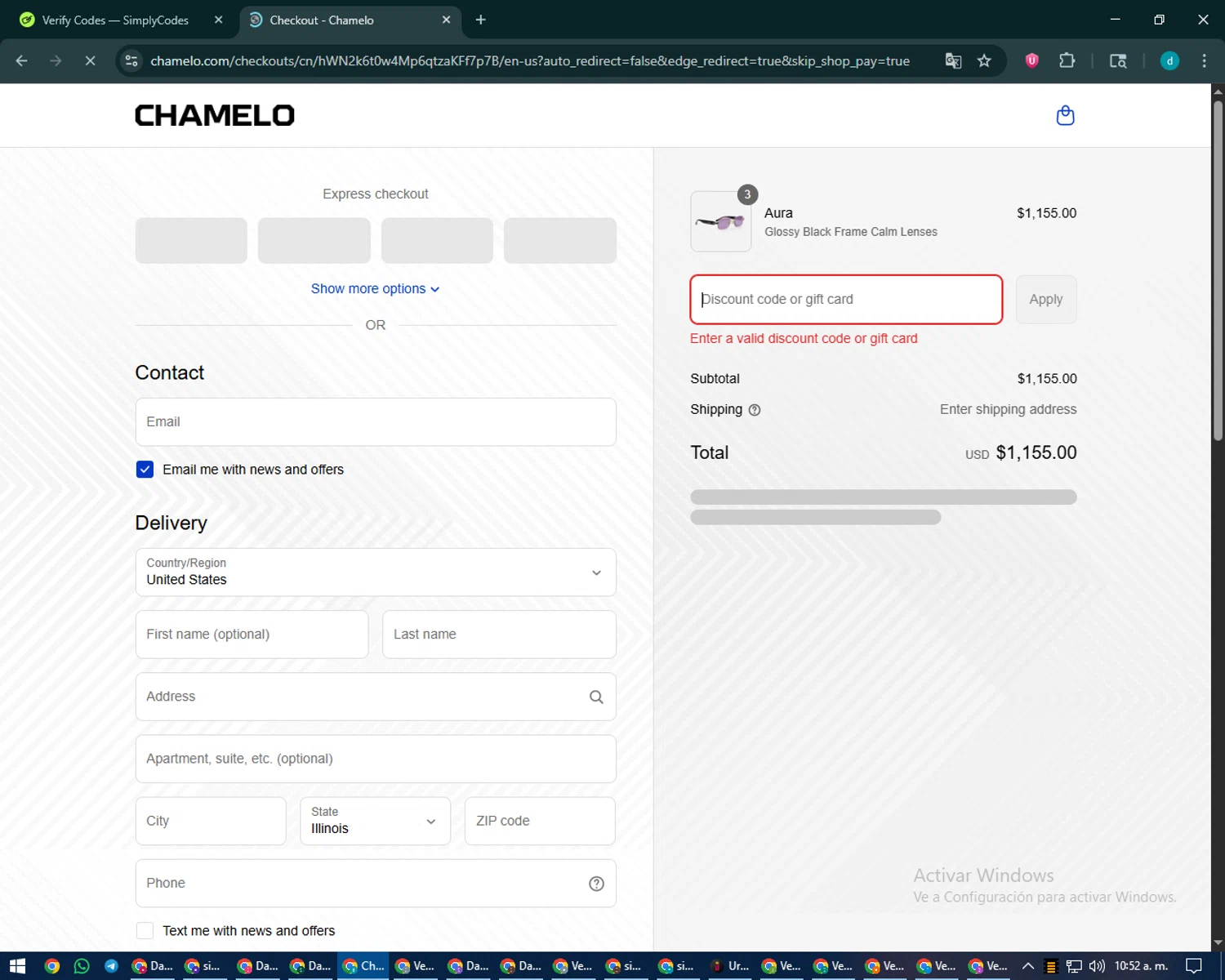Click the taskbar Chrome window labeled Ch...
The image size is (1225, 980).
pyautogui.click(x=363, y=966)
